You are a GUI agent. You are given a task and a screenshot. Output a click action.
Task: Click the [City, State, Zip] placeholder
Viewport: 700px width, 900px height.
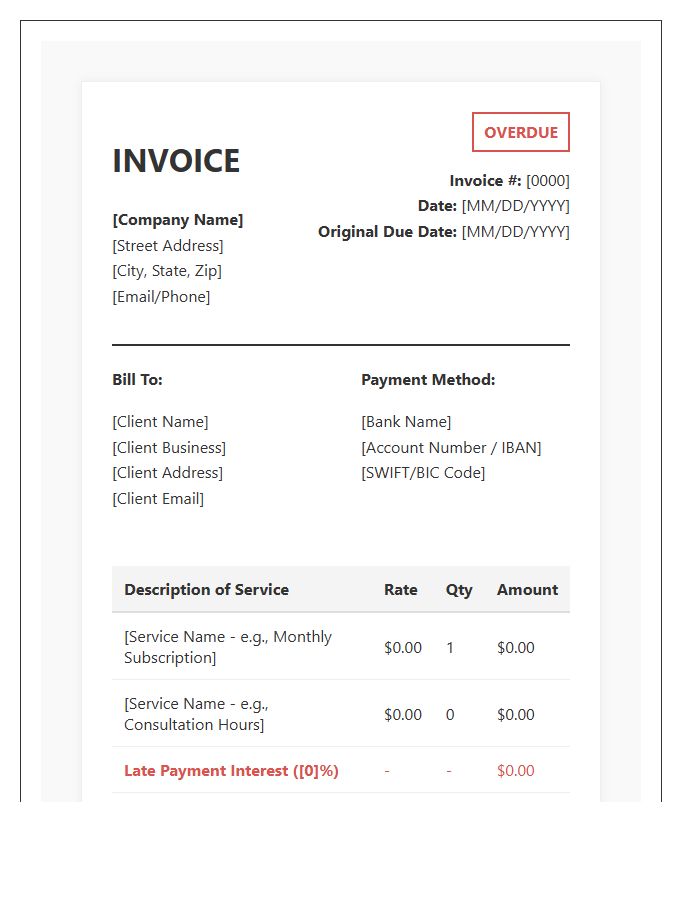point(167,271)
